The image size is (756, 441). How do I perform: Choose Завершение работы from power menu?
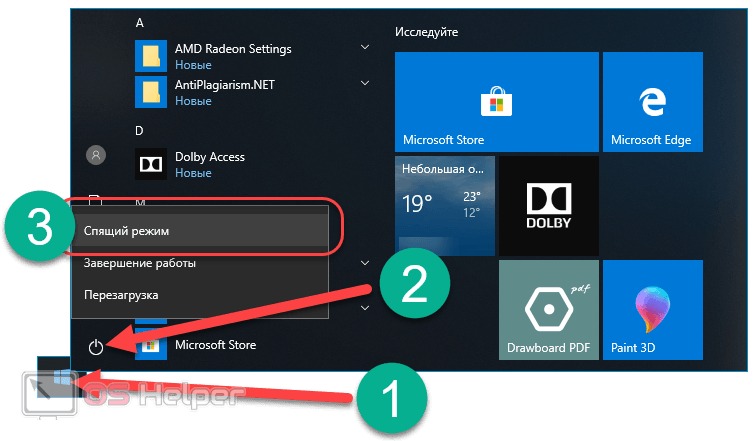(200, 263)
